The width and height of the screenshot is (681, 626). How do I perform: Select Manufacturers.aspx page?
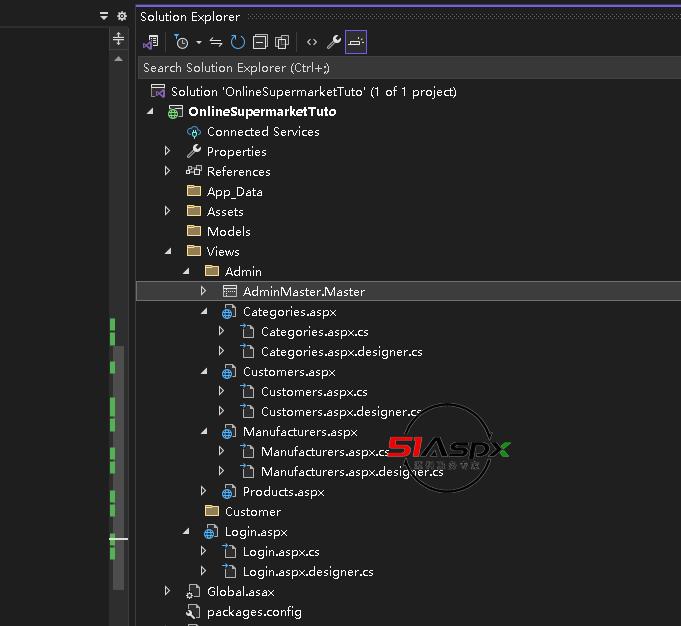coord(300,432)
